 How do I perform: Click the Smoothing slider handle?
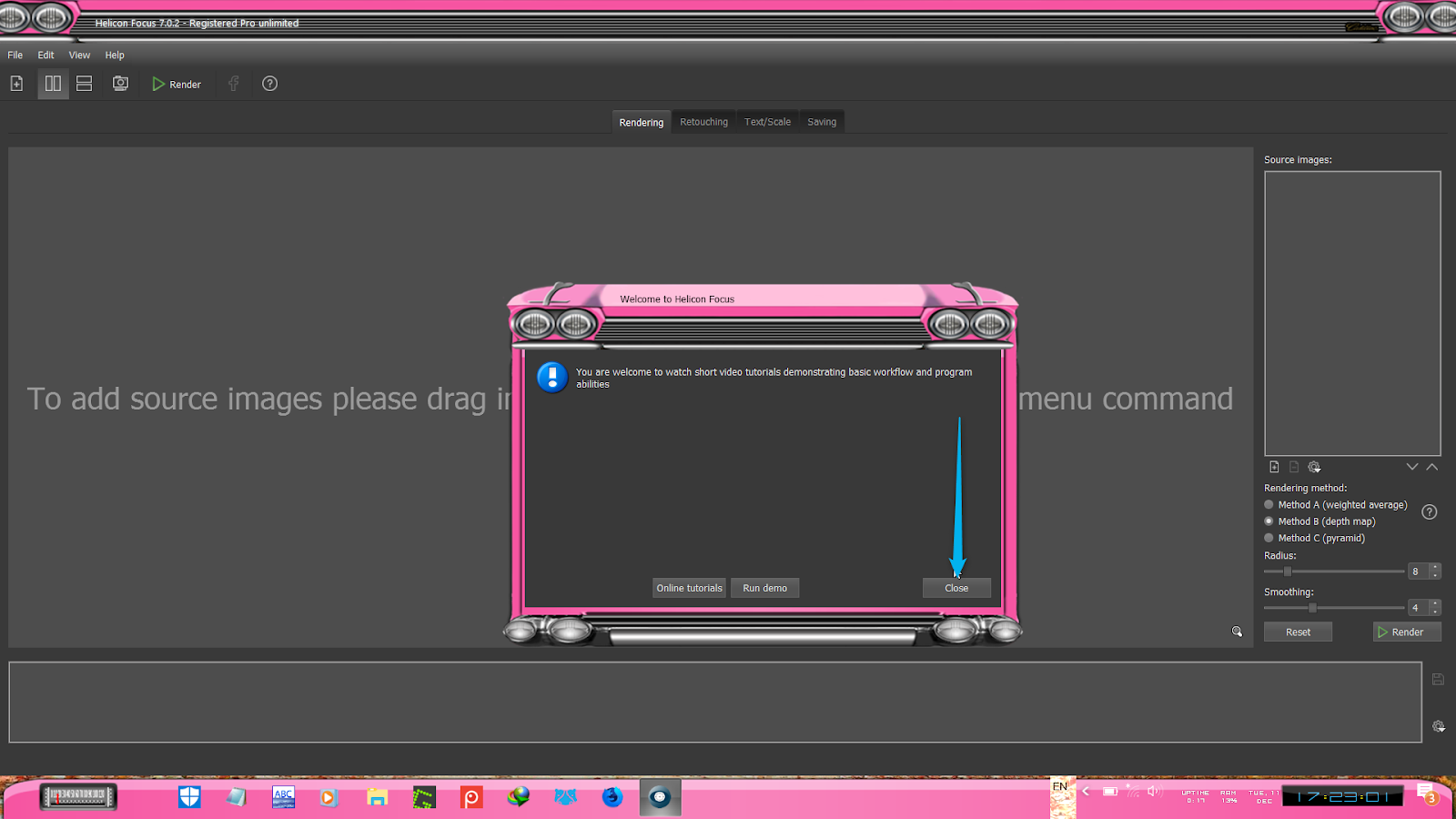[1312, 608]
